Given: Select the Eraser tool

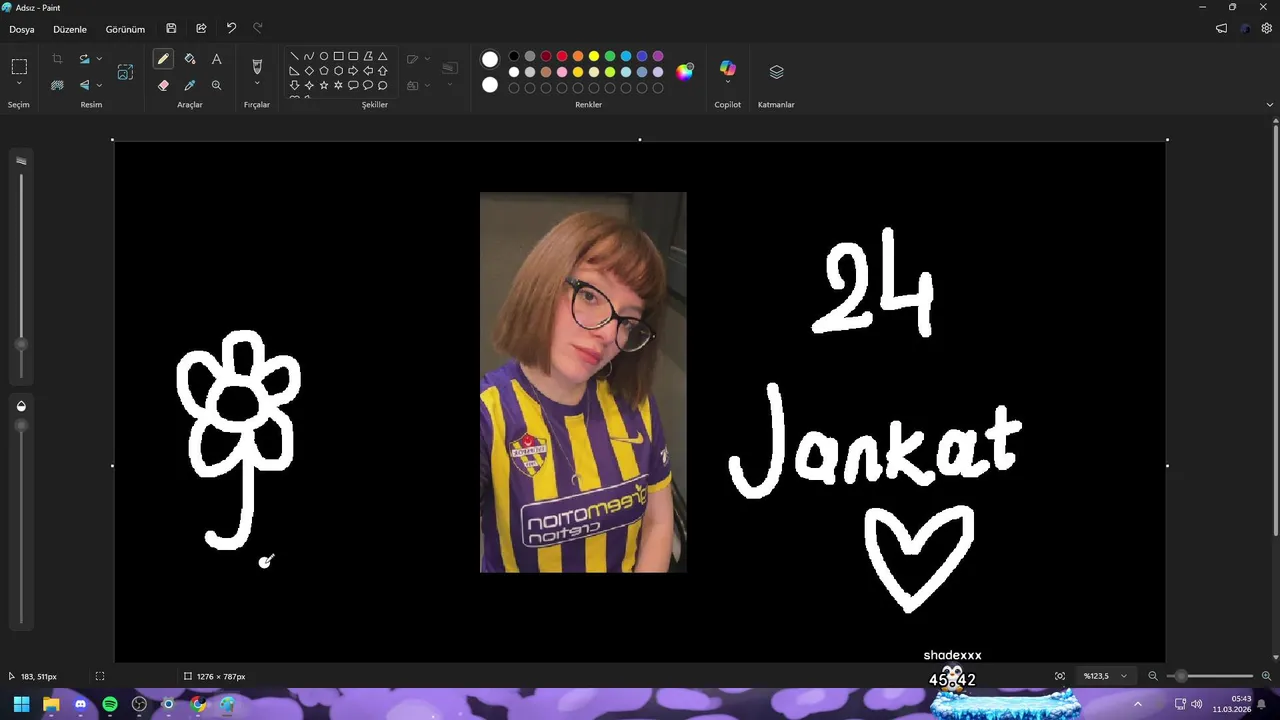Looking at the screenshot, I should pos(163,85).
